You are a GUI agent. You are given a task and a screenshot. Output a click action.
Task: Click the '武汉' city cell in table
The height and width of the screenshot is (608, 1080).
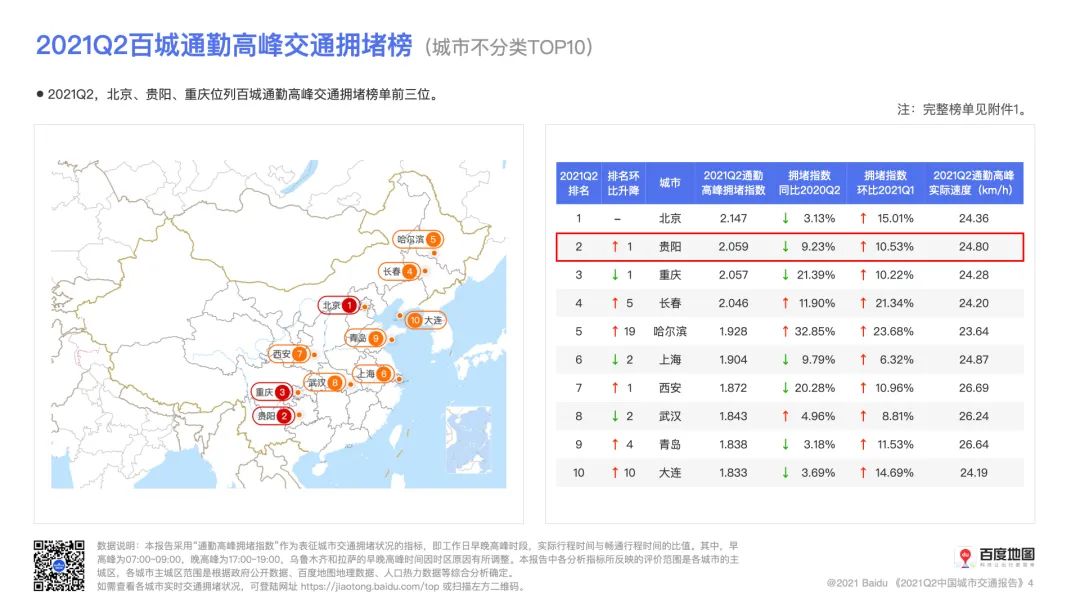669,416
